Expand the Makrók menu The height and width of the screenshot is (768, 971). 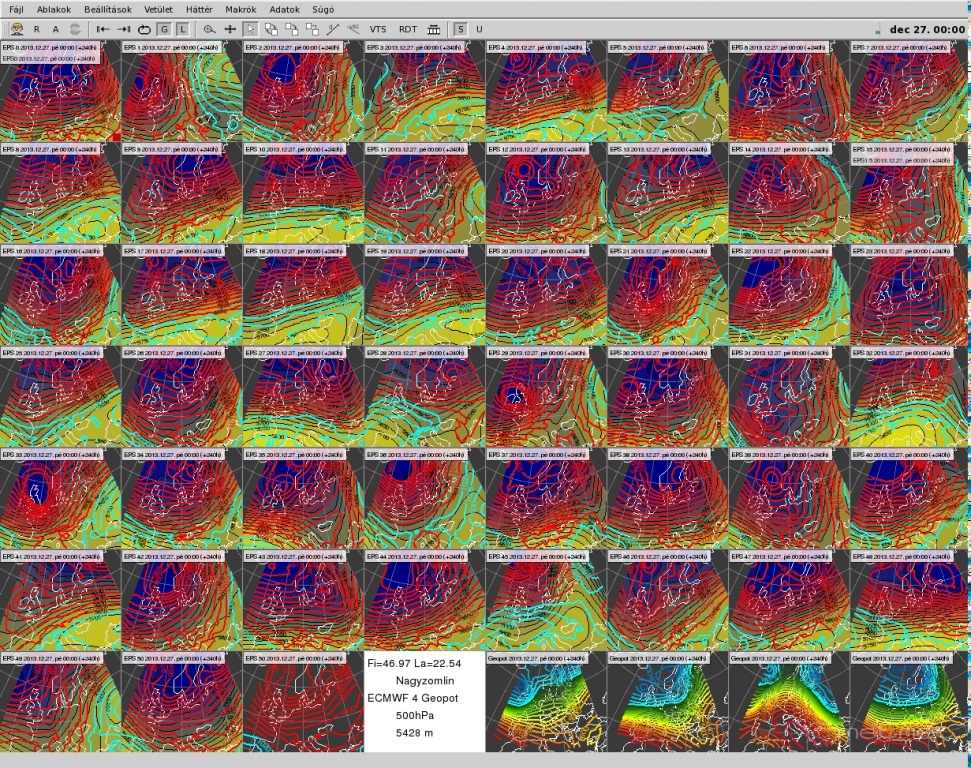click(241, 9)
